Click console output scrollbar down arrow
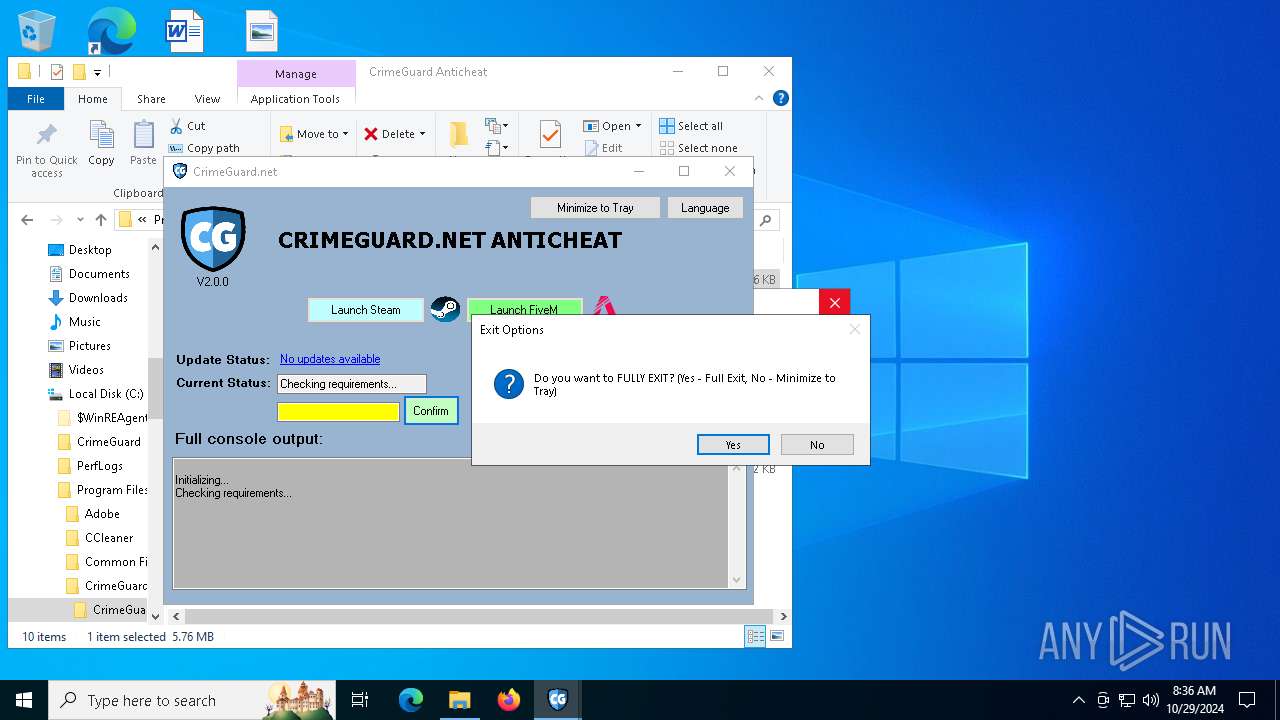This screenshot has height=720, width=1280. pos(737,580)
